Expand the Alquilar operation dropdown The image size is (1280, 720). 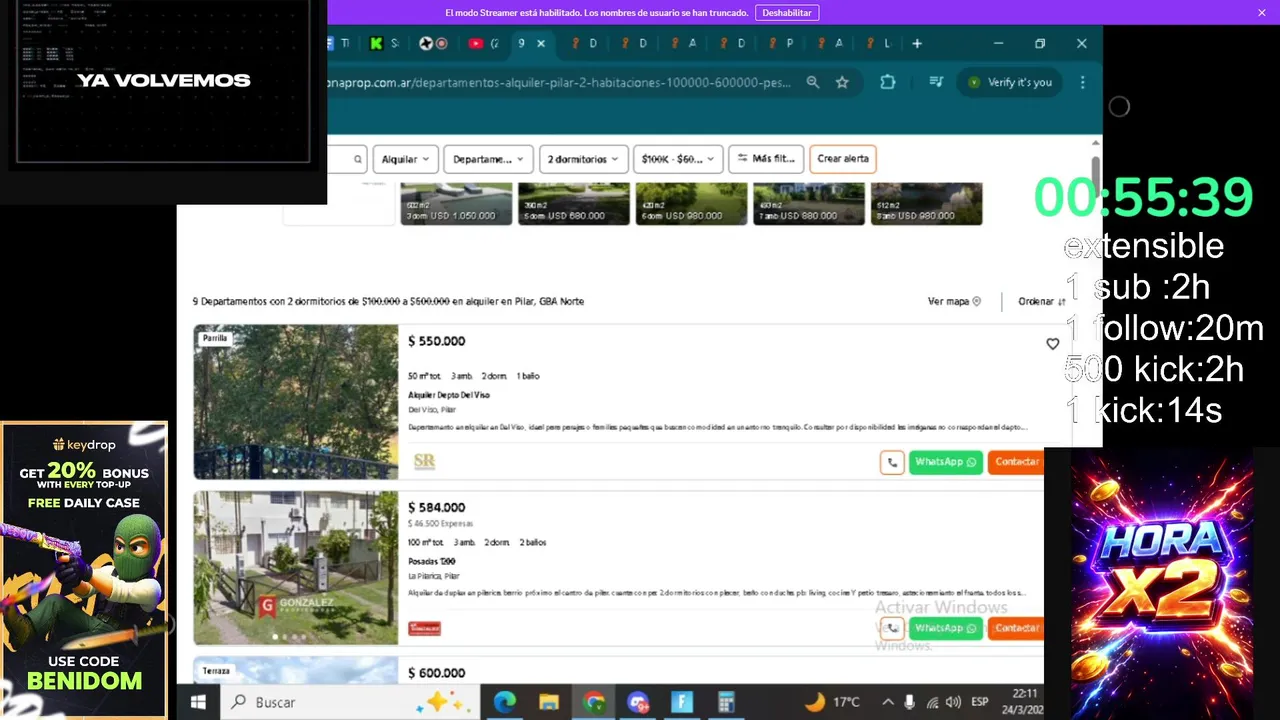point(406,159)
